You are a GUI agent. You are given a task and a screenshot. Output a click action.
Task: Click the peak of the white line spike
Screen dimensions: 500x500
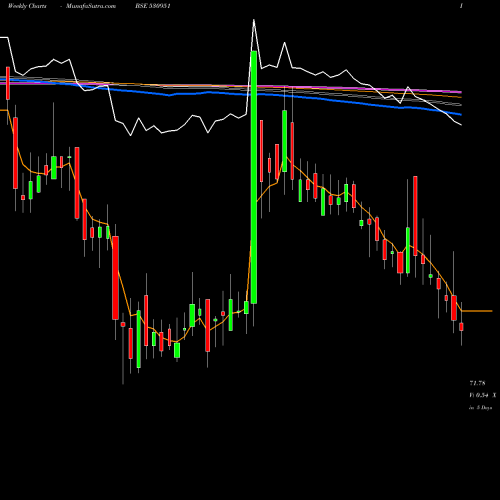tap(254, 21)
